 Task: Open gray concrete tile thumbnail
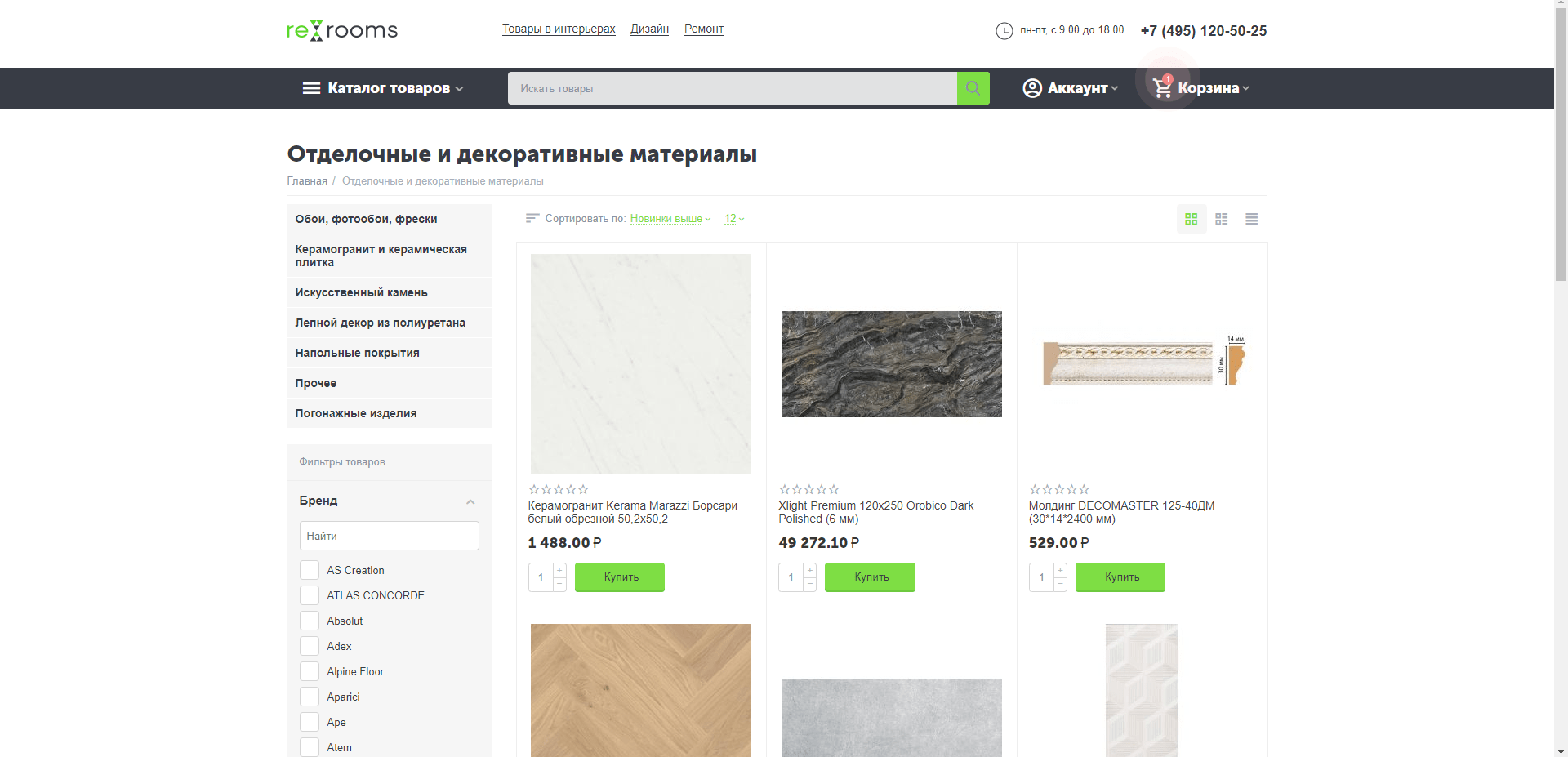(892, 718)
